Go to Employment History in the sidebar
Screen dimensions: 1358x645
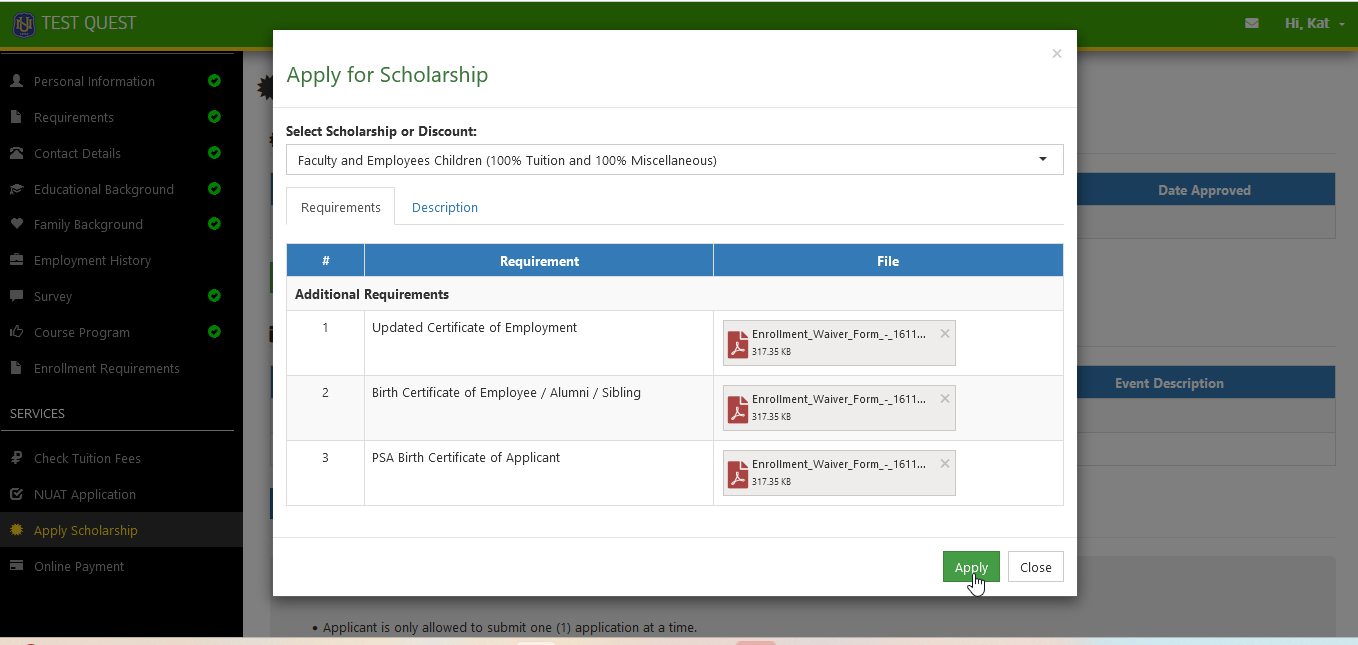pyautogui.click(x=92, y=260)
